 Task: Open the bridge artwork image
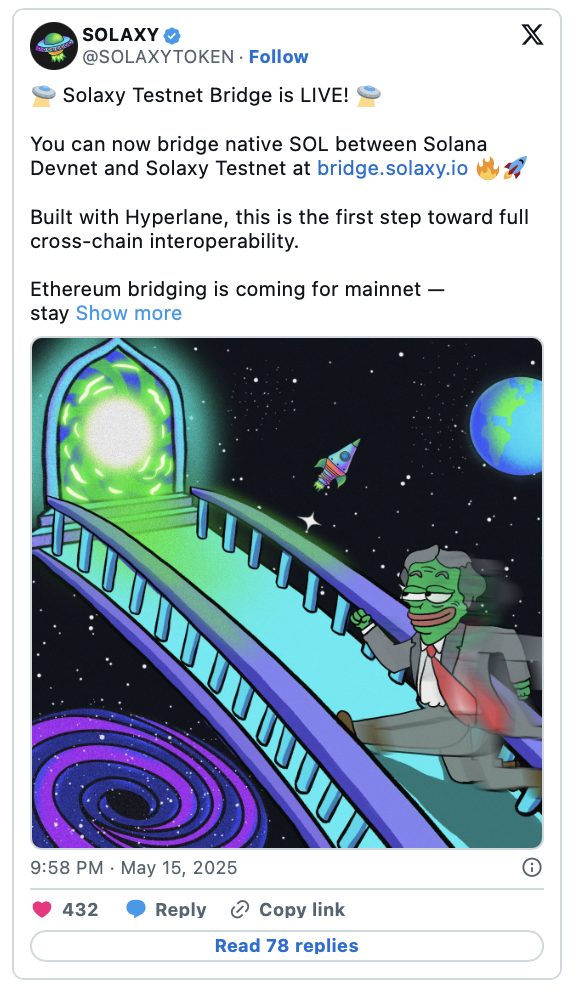[x=286, y=593]
